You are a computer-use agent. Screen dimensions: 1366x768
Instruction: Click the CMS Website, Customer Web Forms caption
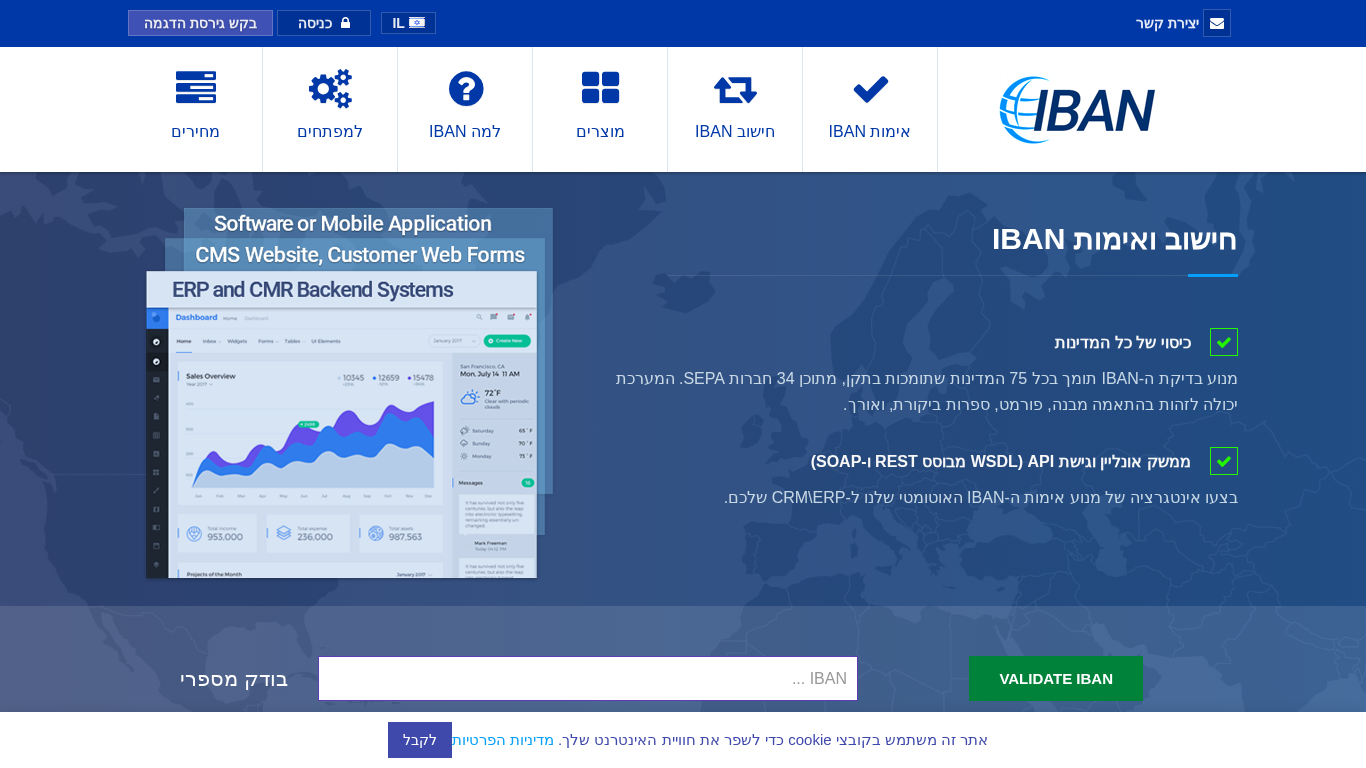point(360,255)
